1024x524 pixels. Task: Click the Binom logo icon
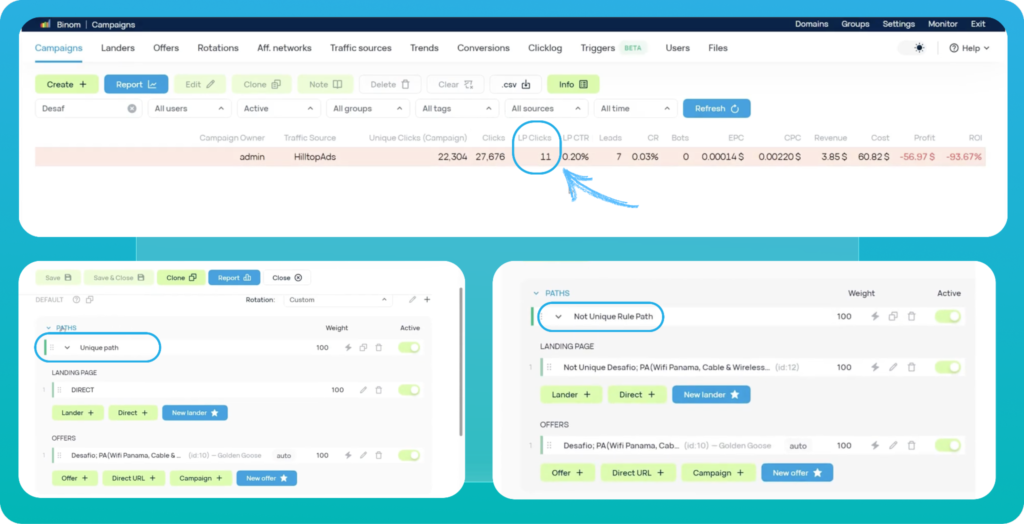coord(46,24)
